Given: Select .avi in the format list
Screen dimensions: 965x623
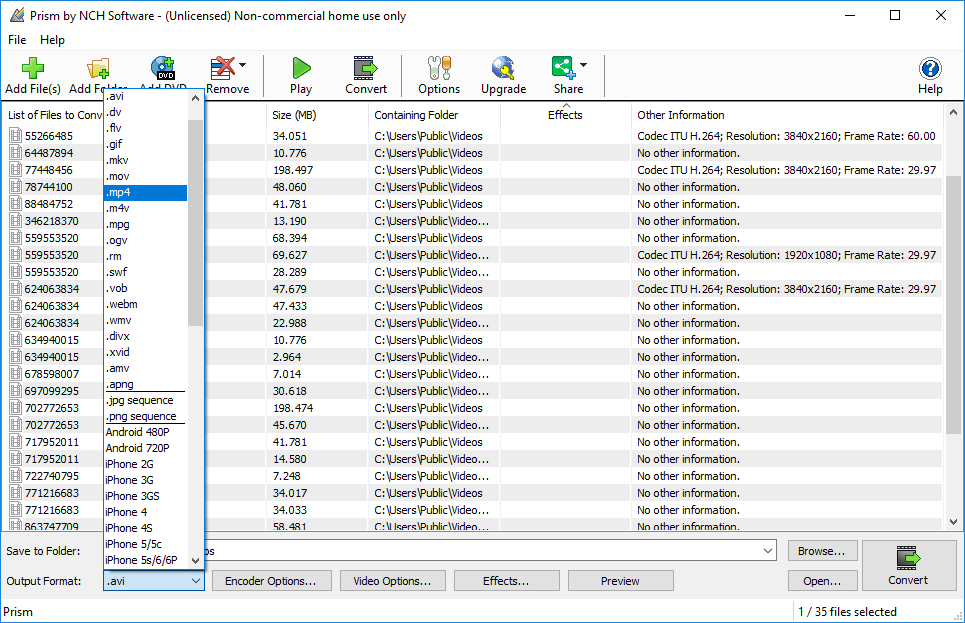Looking at the screenshot, I should (145, 96).
